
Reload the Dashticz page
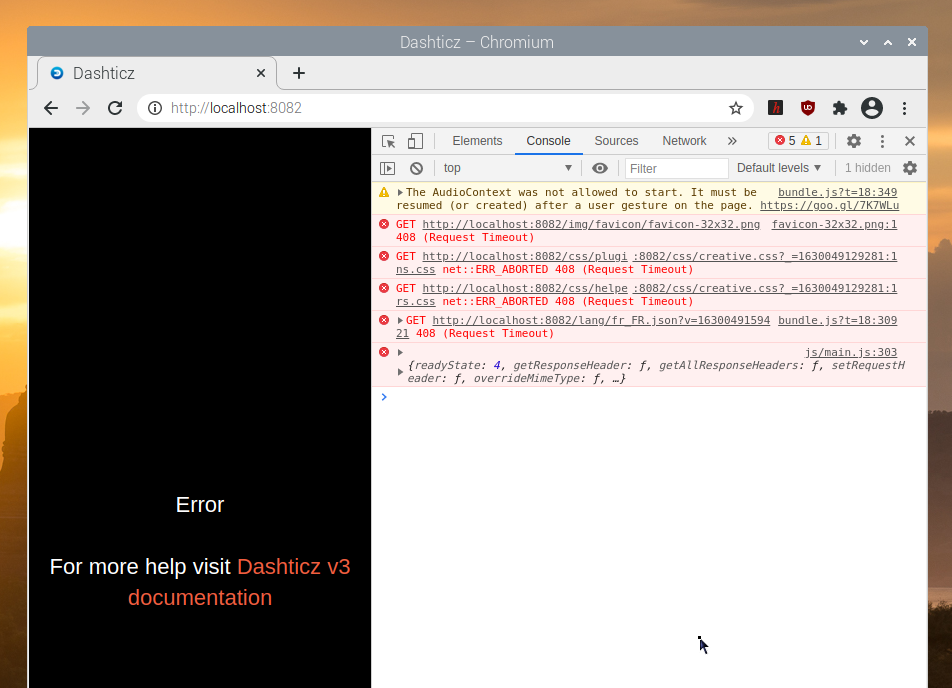pos(115,108)
